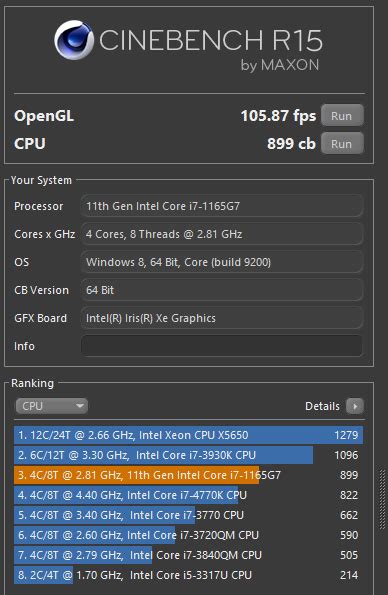This screenshot has width=388, height=595.
Task: Click the panel resize grip on right edge
Action: coord(382,499)
